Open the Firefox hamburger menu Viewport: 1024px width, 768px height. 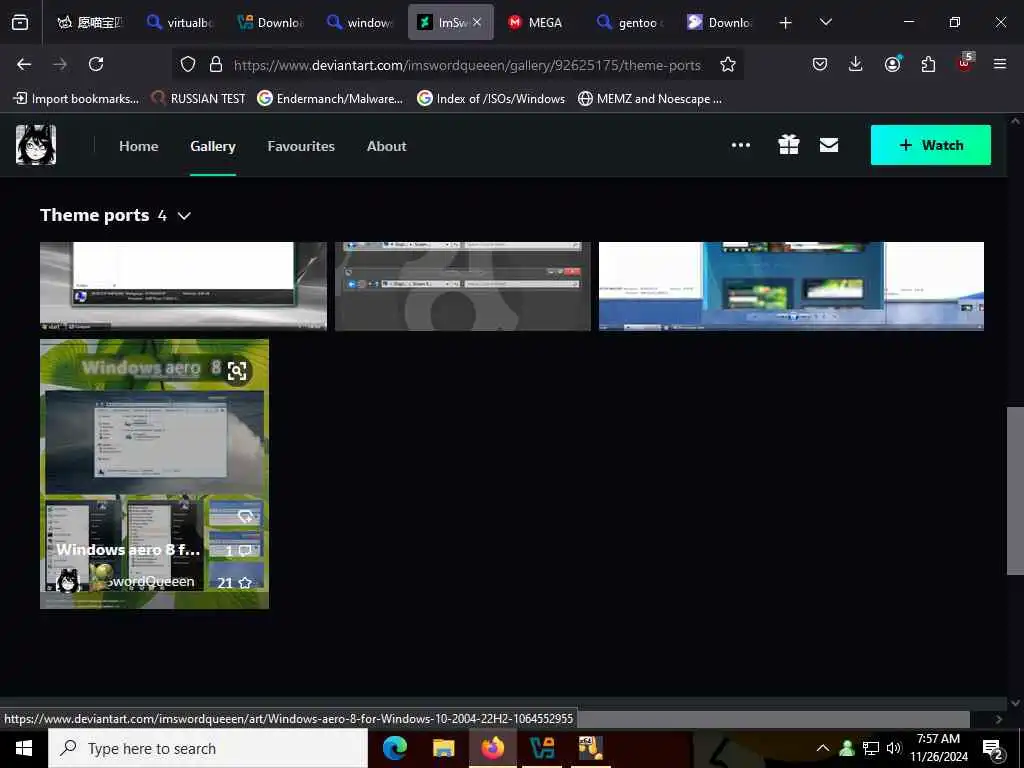(1000, 64)
